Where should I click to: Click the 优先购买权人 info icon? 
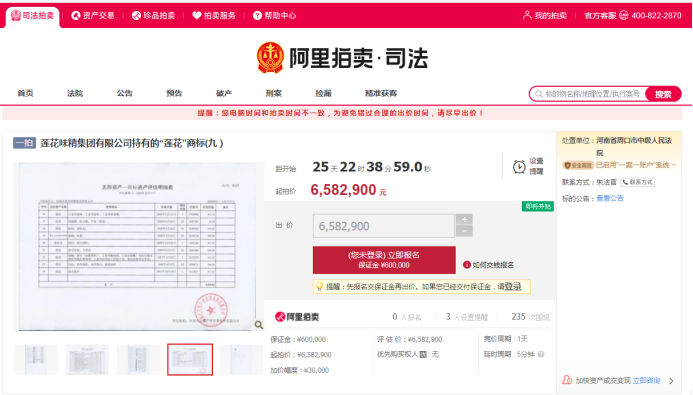(x=423, y=354)
